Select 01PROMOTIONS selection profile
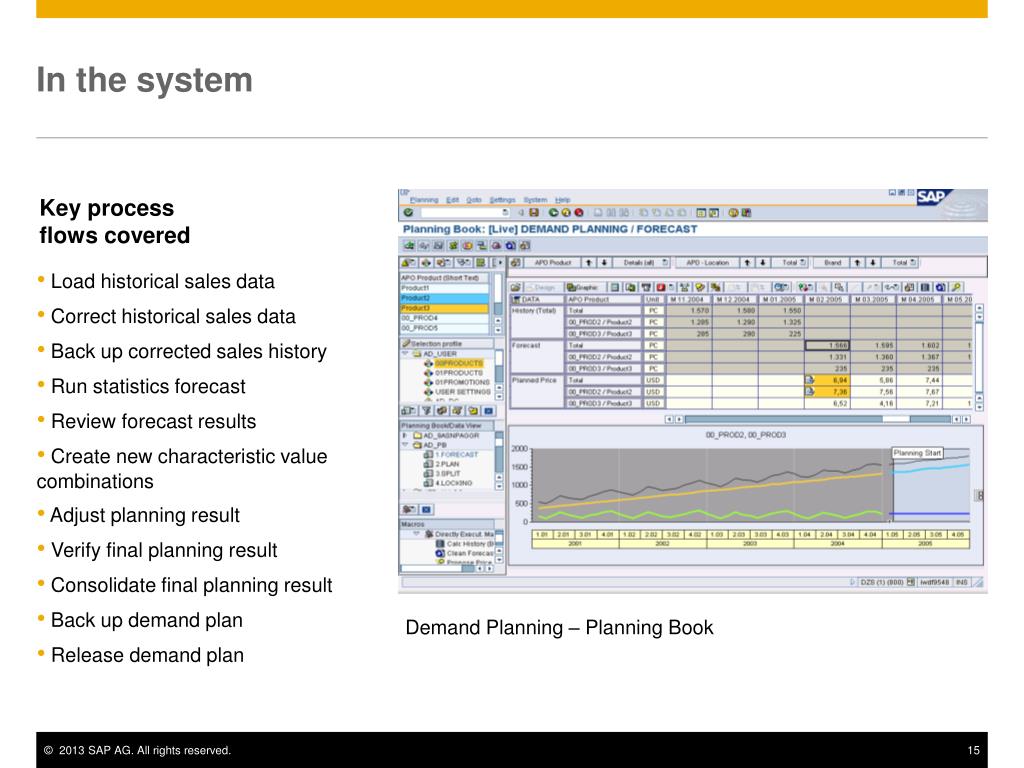This screenshot has width=1024, height=768. click(462, 382)
